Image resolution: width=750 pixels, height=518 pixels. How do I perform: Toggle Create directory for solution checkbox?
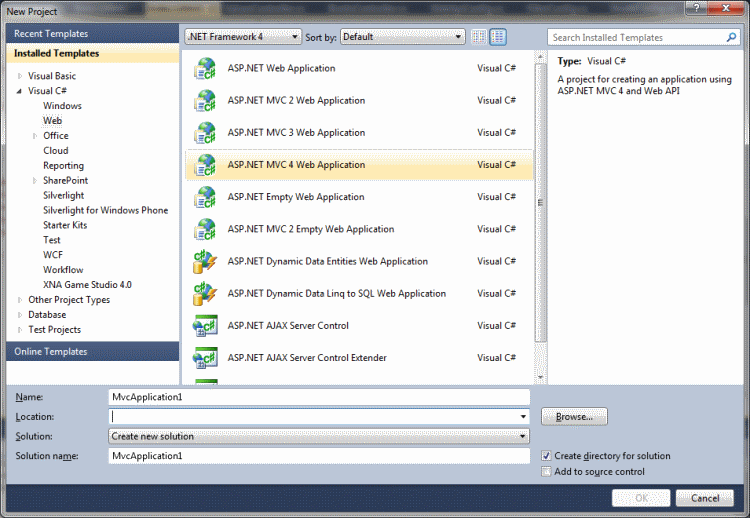(x=546, y=456)
